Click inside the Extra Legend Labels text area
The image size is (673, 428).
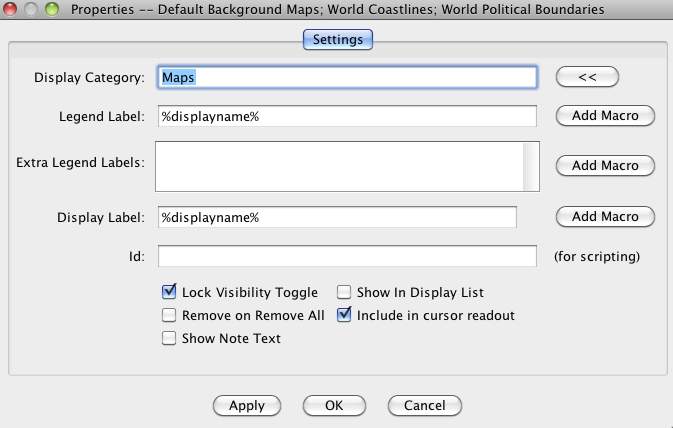[x=339, y=165]
